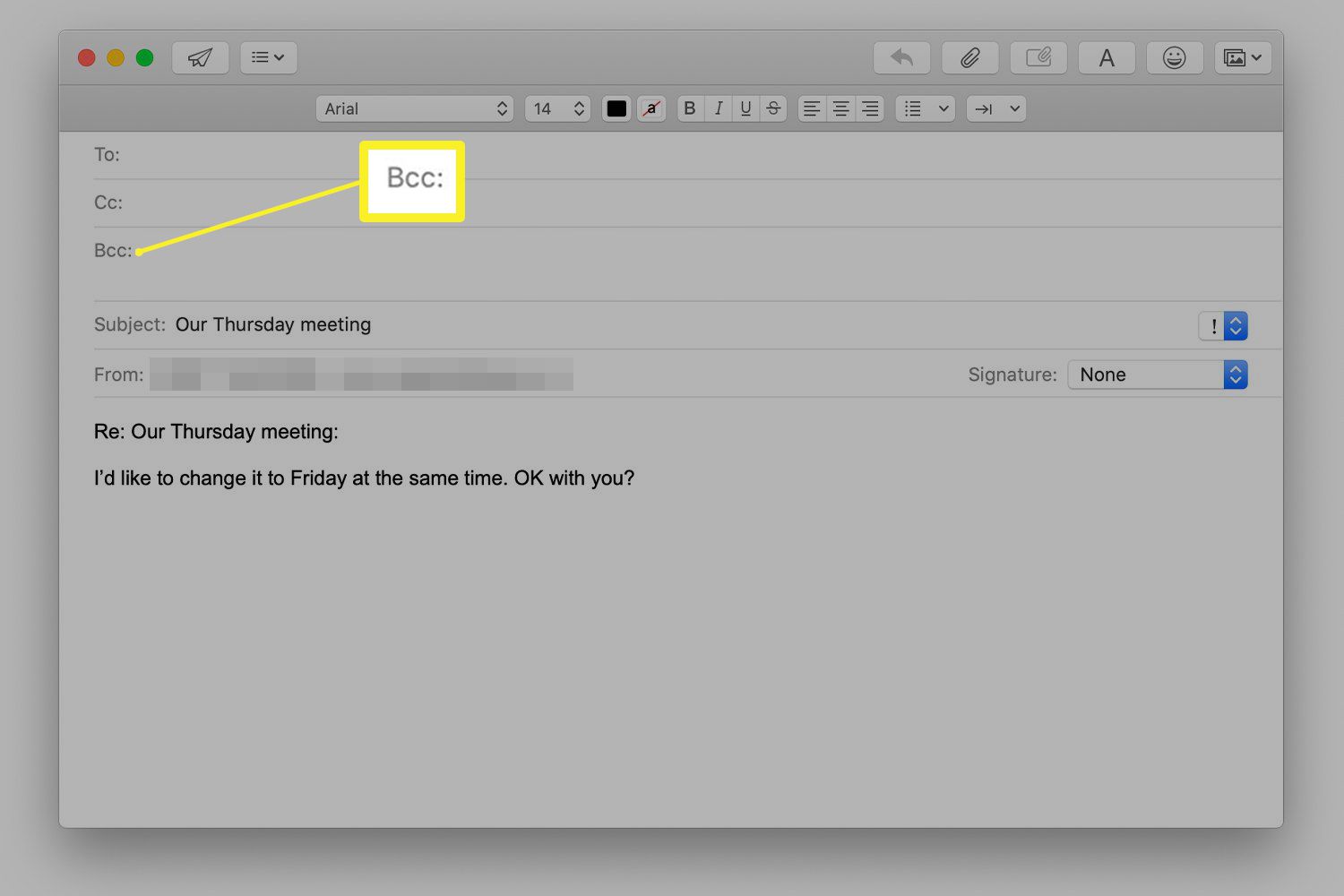Open the indentation dropdown
1344x896 pixels.
[x=996, y=108]
